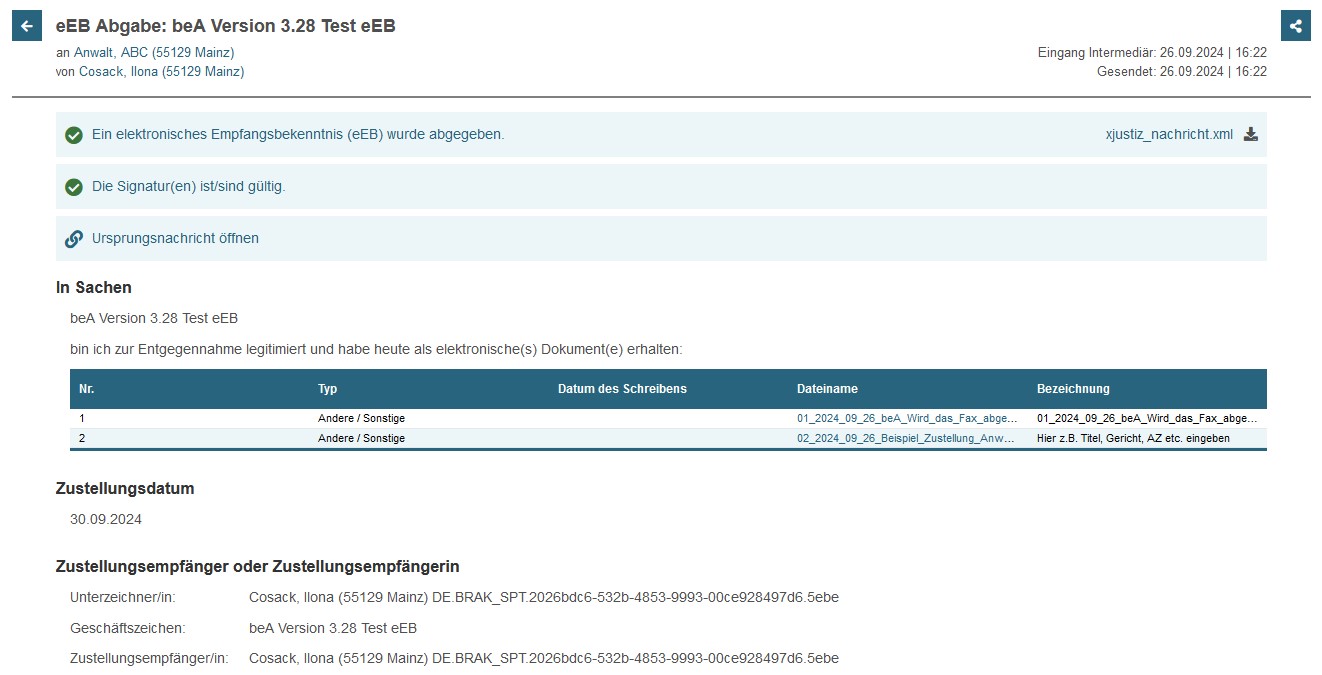Screen dimensions: 1322x675
Task: Click 'Andere / Sonstige' in row 1
Action: click(x=361, y=419)
